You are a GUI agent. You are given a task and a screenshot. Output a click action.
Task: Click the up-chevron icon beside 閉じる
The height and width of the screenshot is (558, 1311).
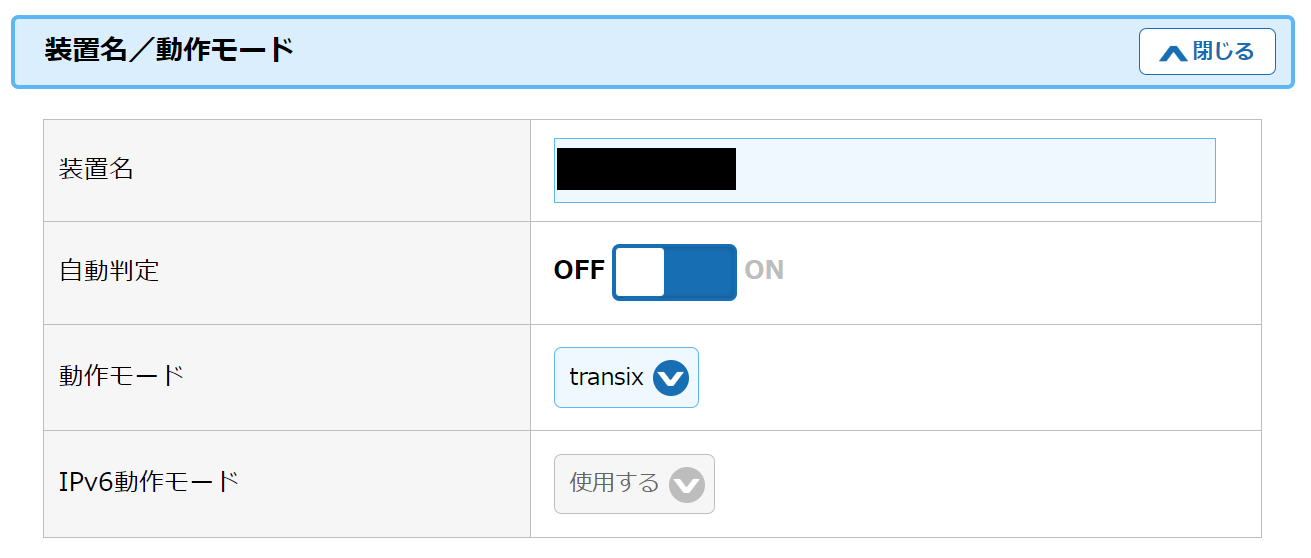[1172, 53]
